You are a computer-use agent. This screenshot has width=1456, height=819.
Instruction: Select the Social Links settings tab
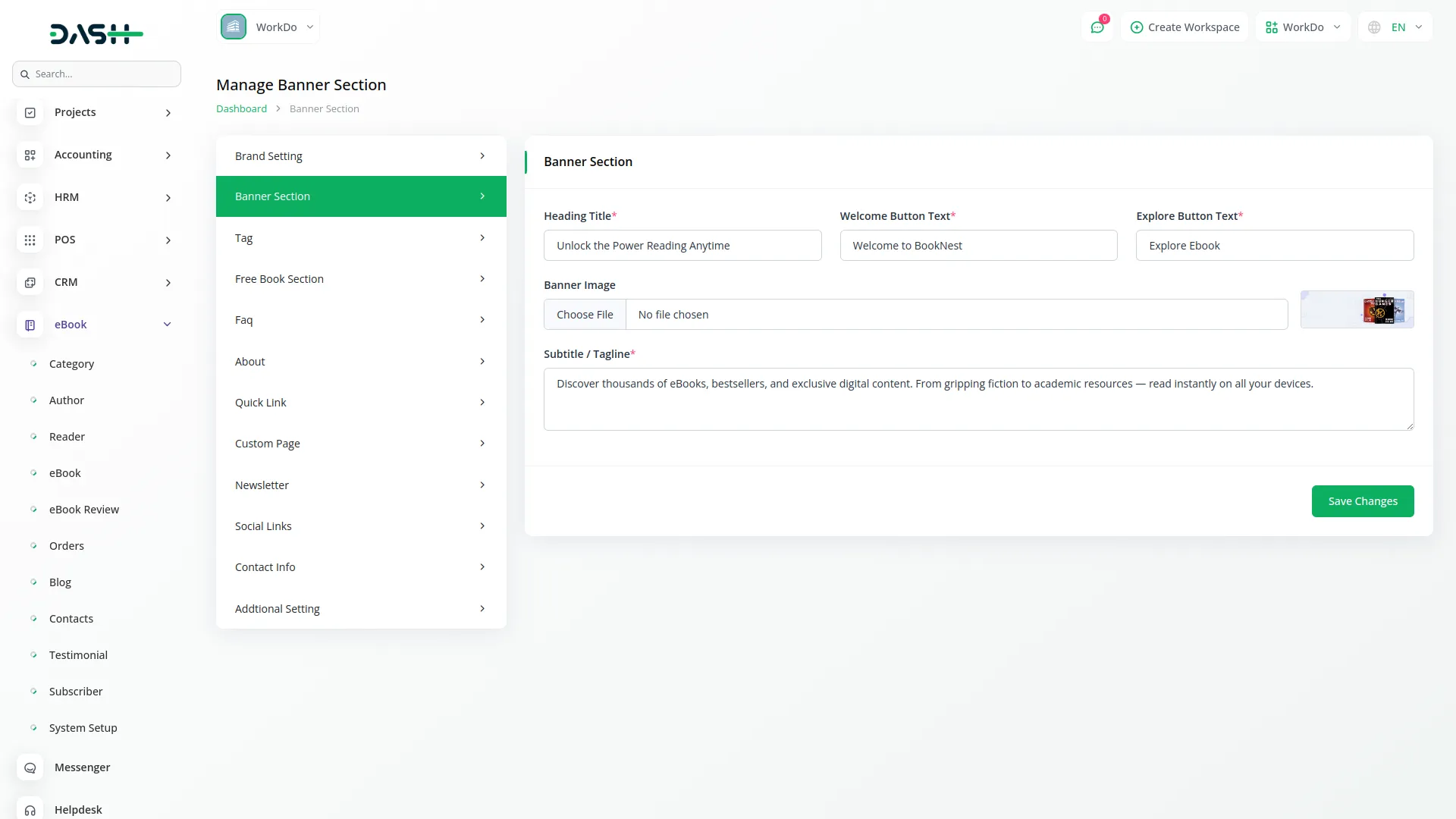[x=361, y=526]
